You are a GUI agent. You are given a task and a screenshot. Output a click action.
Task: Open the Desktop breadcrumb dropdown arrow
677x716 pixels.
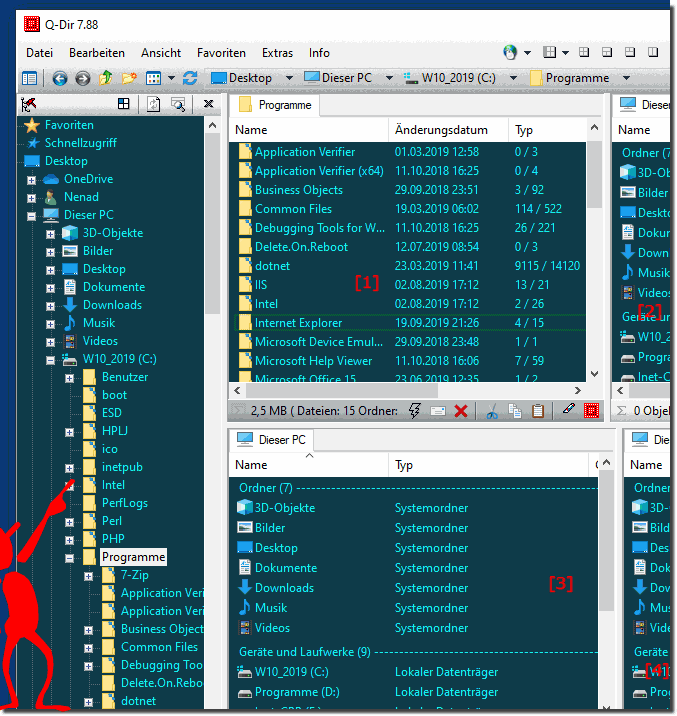coord(289,79)
